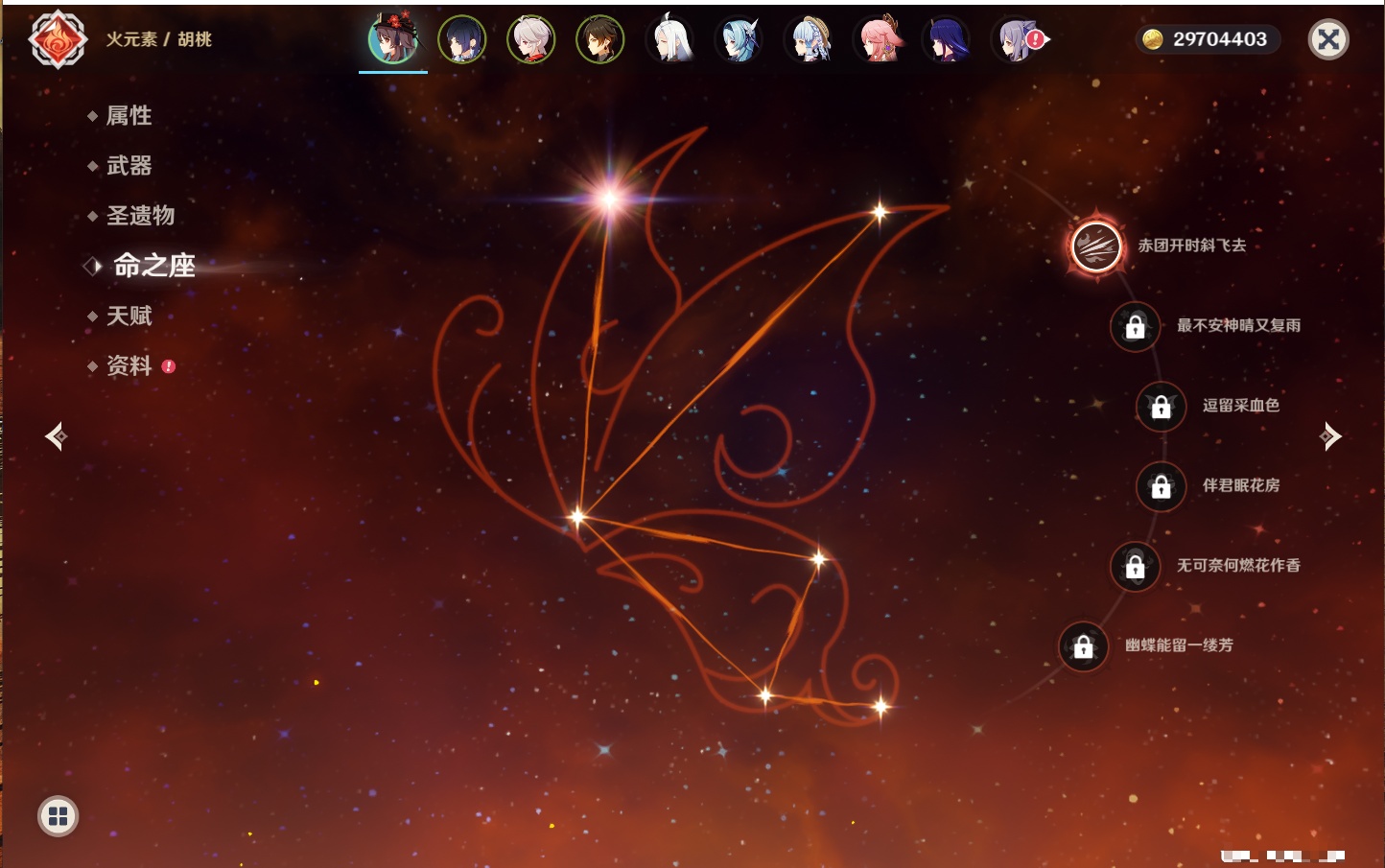Viewport: 1385px width, 868px height.
Task: Click the large glowing star on the butterfly
Action: tap(610, 199)
